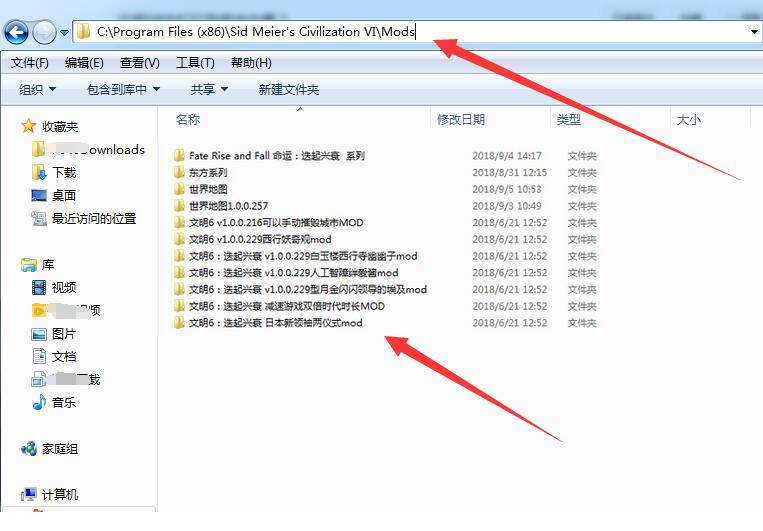Expand the address bar history dropdown
763x531 pixels.
pyautogui.click(x=754, y=32)
